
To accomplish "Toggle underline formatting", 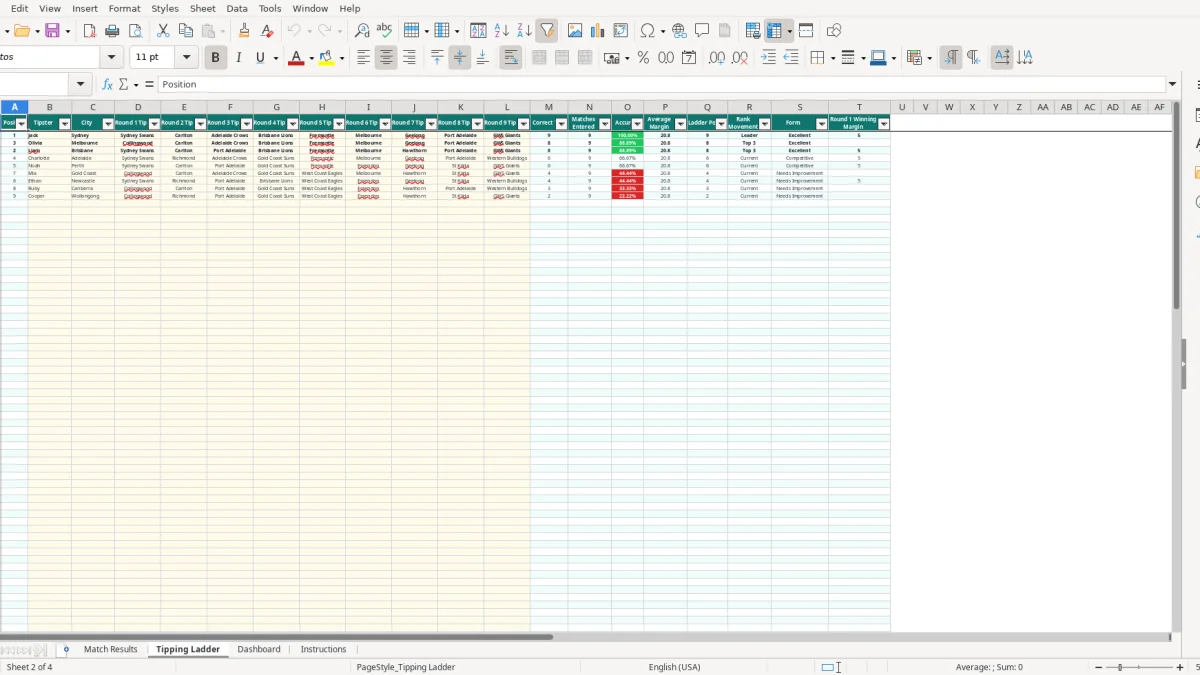I will point(261,58).
